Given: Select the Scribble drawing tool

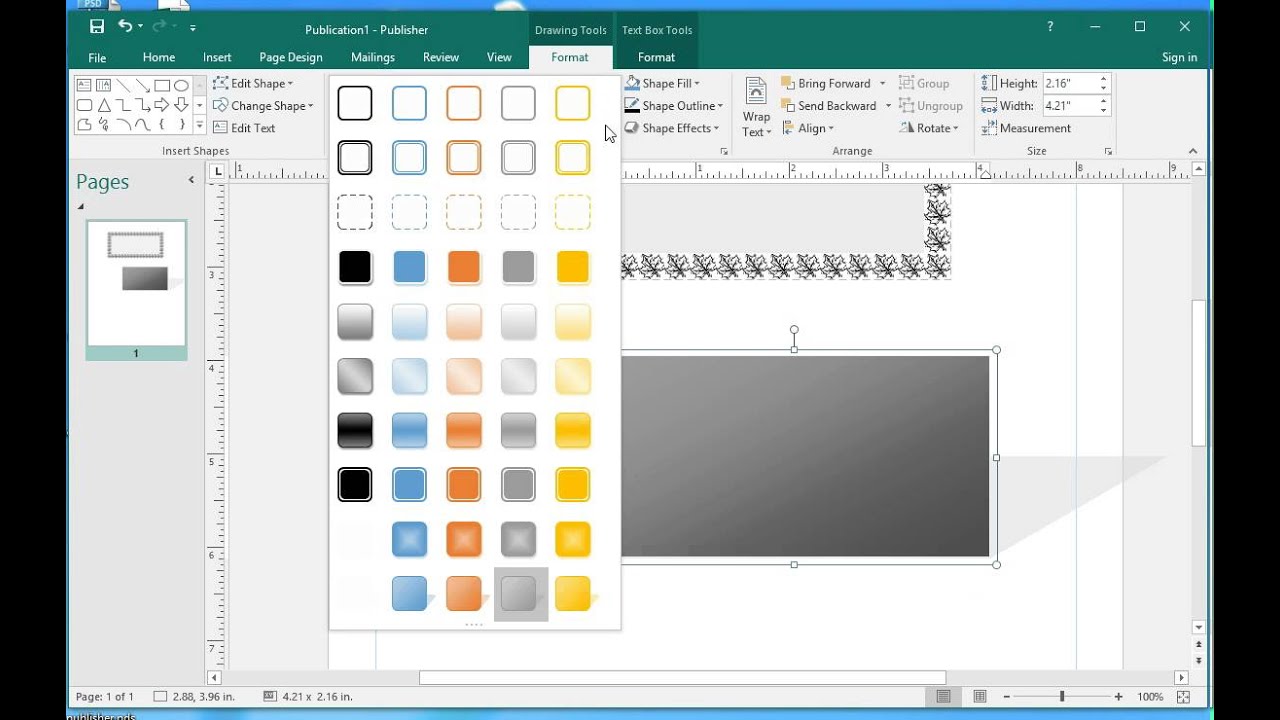Looking at the screenshot, I should (103, 125).
